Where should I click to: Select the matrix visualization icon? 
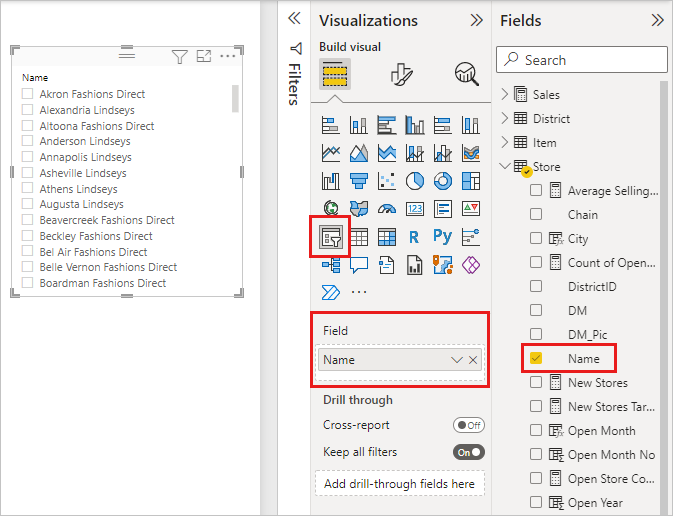pyautogui.click(x=387, y=237)
